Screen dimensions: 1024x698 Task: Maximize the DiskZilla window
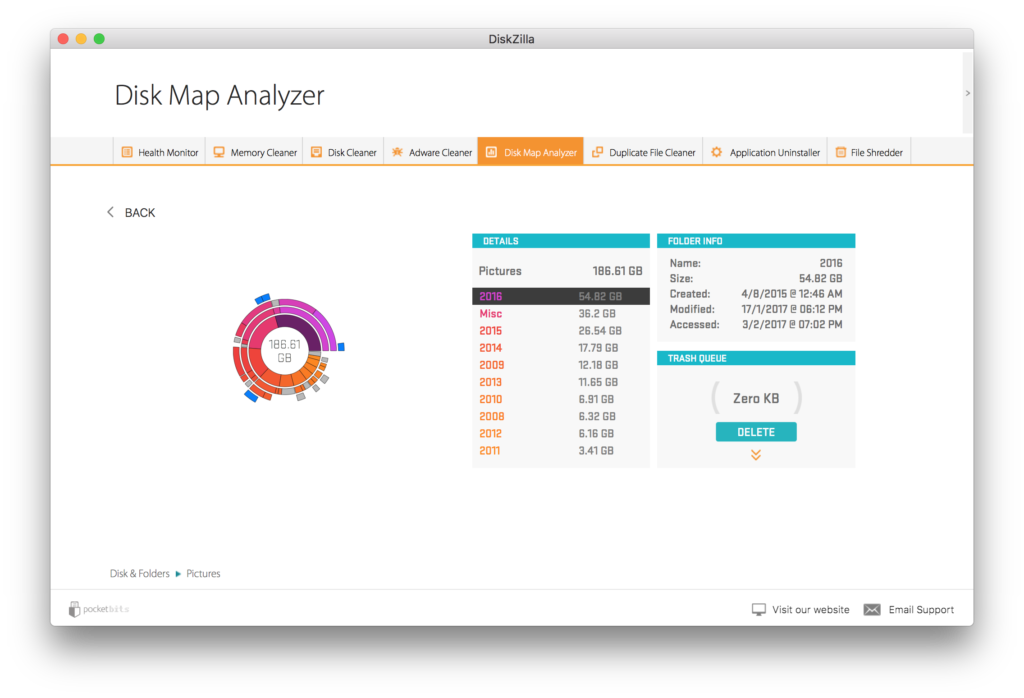point(99,39)
